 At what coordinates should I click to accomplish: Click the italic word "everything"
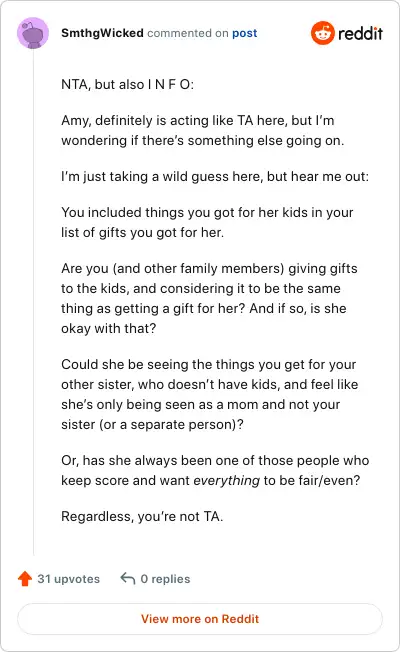pyautogui.click(x=227, y=480)
